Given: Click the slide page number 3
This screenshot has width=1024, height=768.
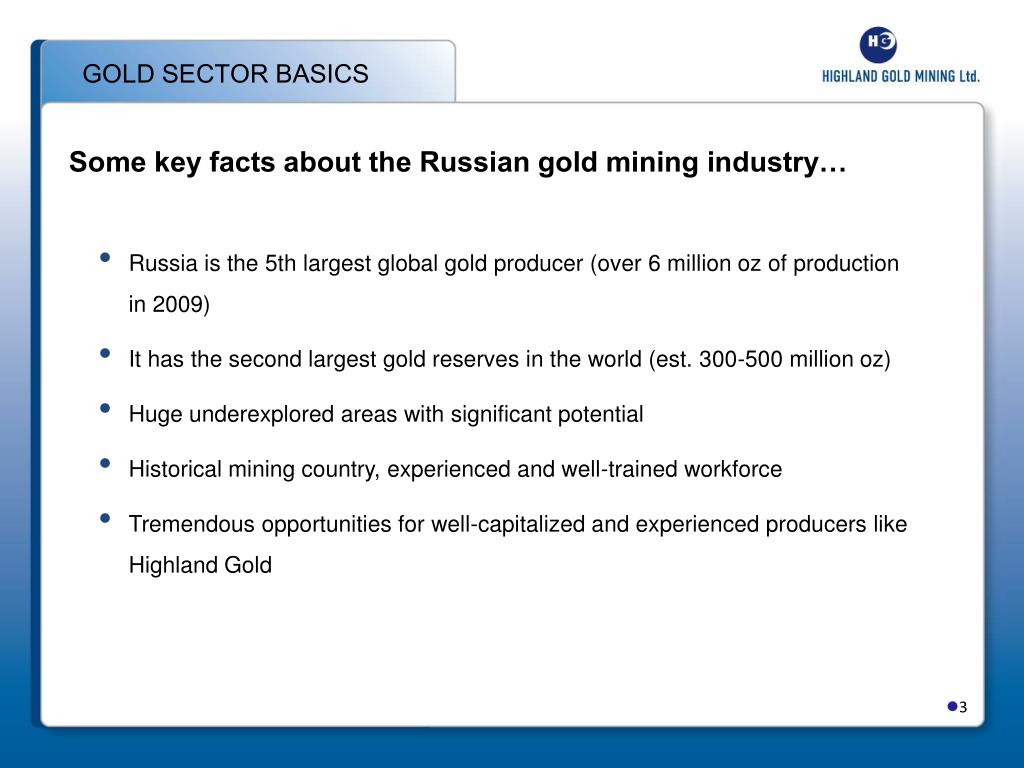Looking at the screenshot, I should 963,707.
